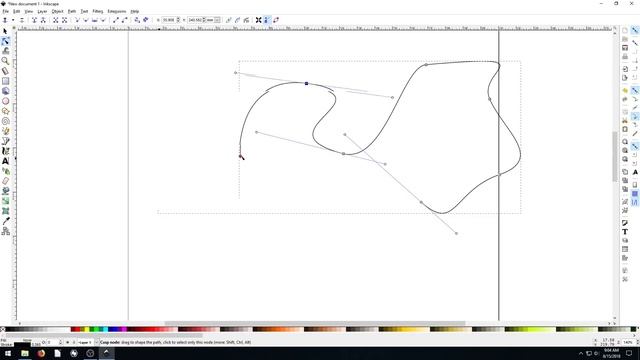This screenshot has width=640, height=360.
Task: Open the File menu
Action: [6, 11]
